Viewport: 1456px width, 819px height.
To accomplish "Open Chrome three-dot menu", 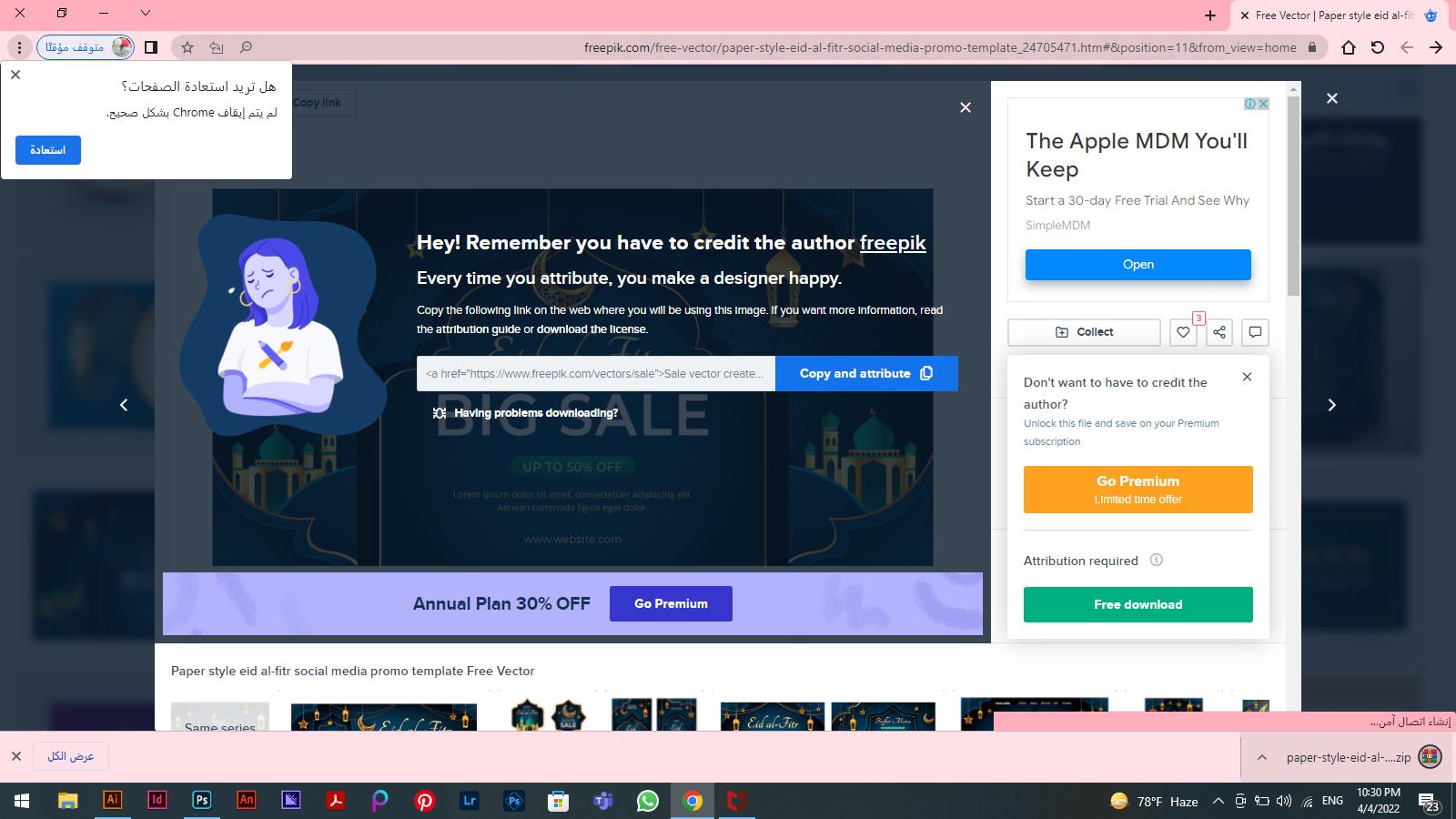I will click(x=19, y=47).
